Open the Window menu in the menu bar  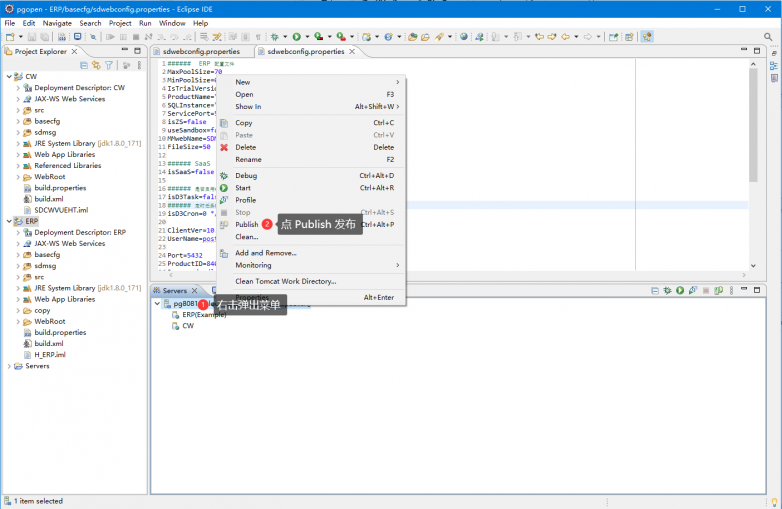point(172,23)
